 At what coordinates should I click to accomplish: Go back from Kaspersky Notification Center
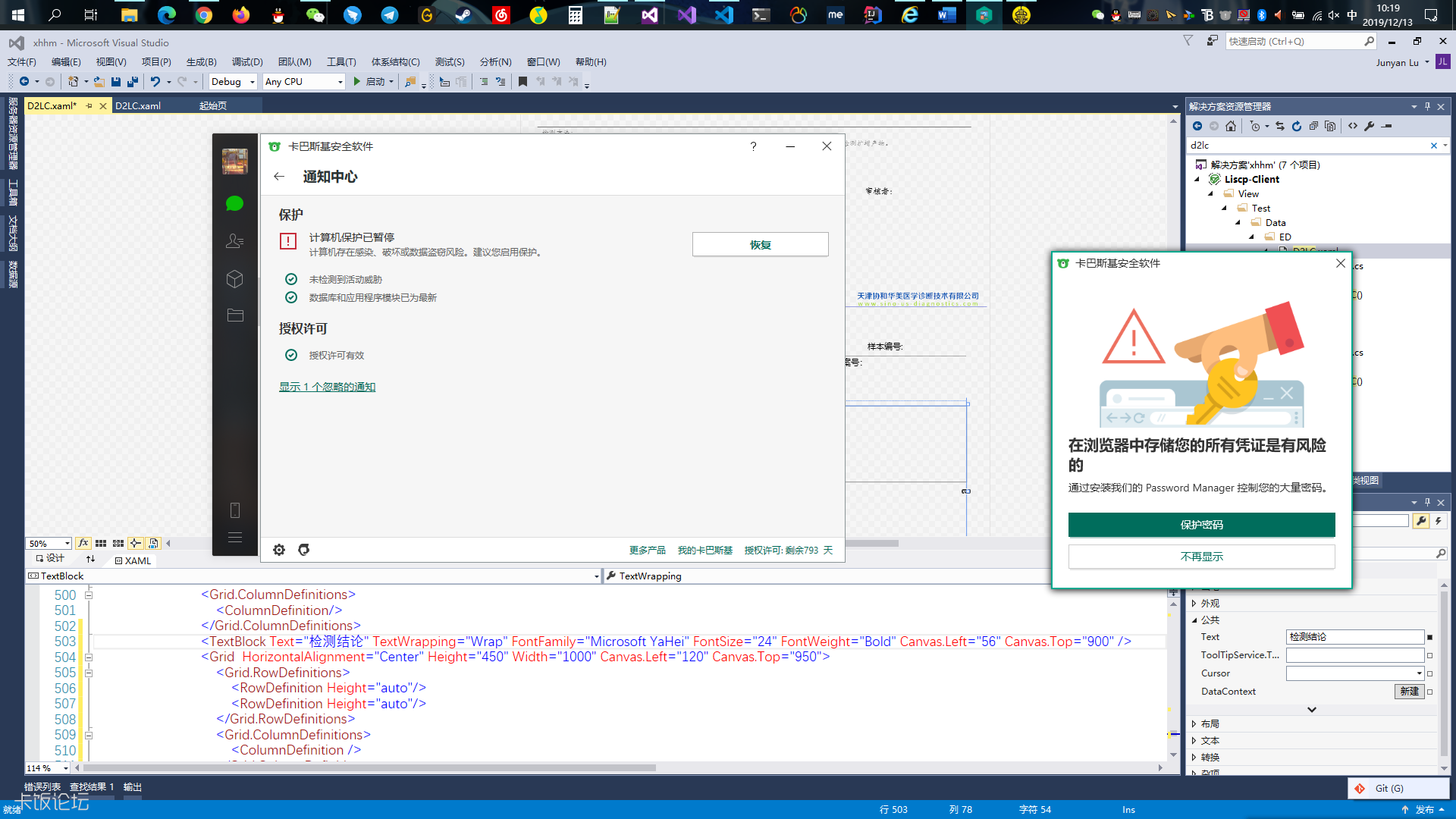(279, 177)
